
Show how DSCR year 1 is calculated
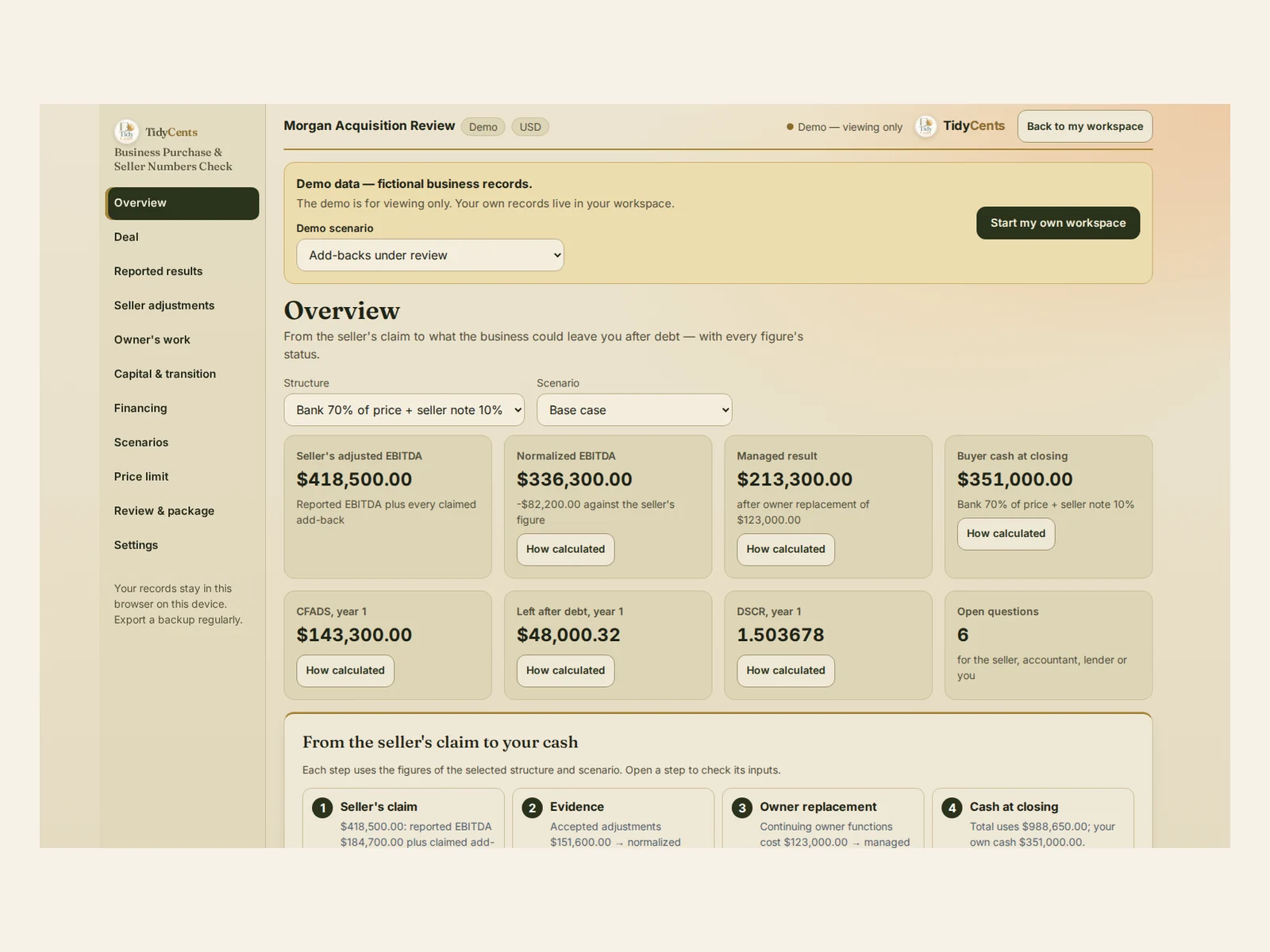pyautogui.click(x=786, y=671)
